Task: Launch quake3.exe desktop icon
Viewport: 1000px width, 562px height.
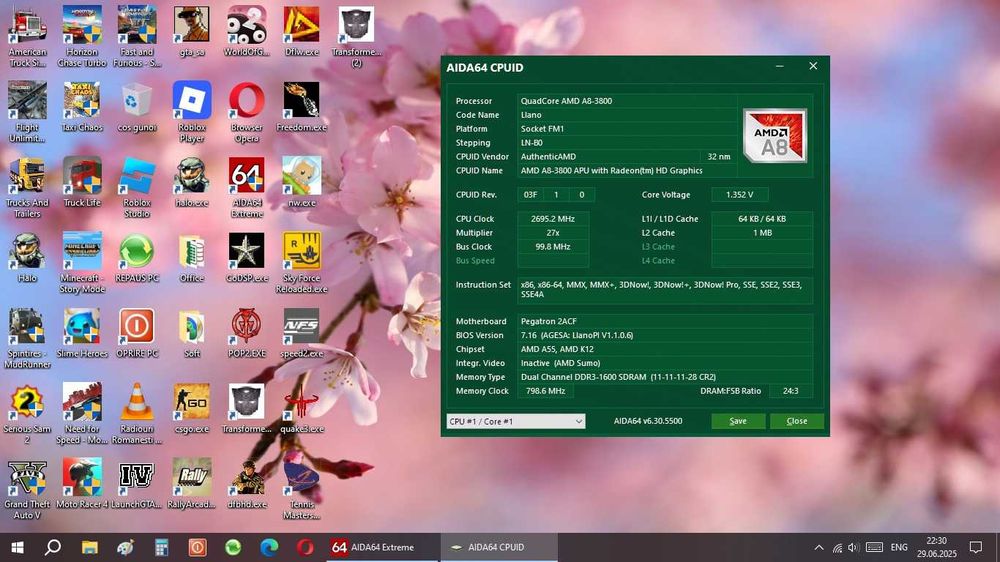Action: pyautogui.click(x=301, y=408)
